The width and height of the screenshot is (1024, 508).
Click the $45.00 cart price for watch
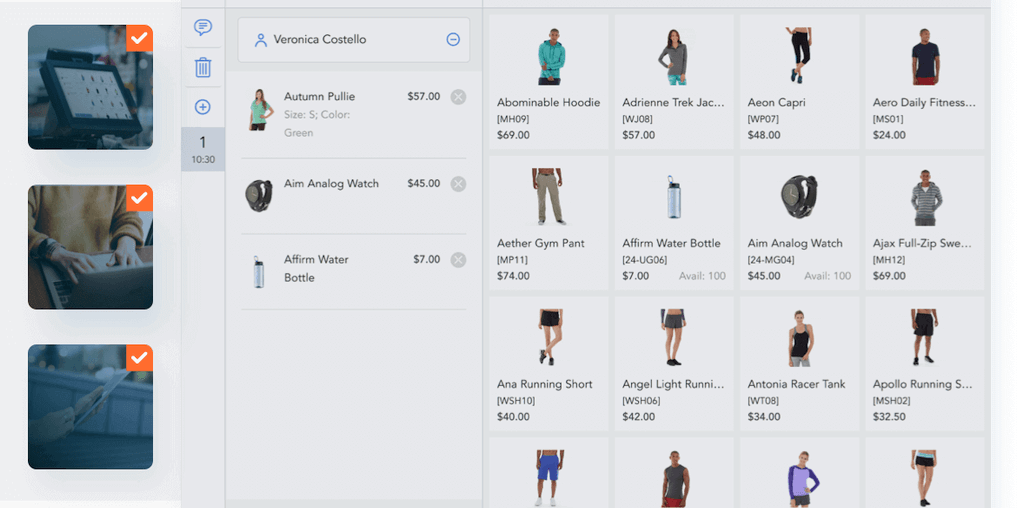424,183
